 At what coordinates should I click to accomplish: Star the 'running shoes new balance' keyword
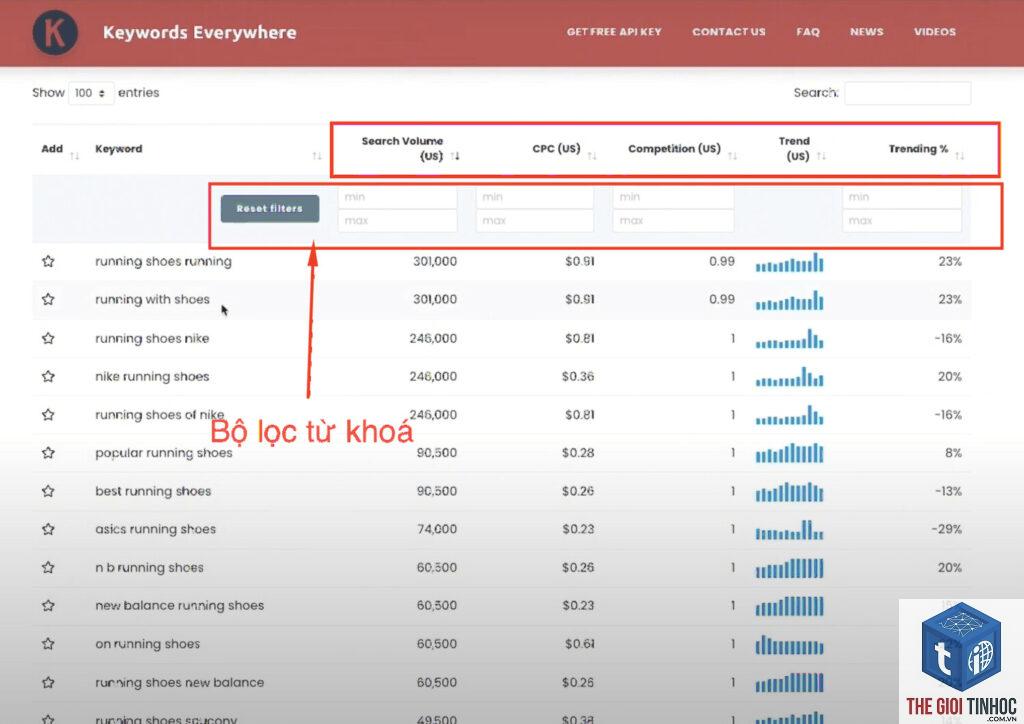click(x=48, y=682)
